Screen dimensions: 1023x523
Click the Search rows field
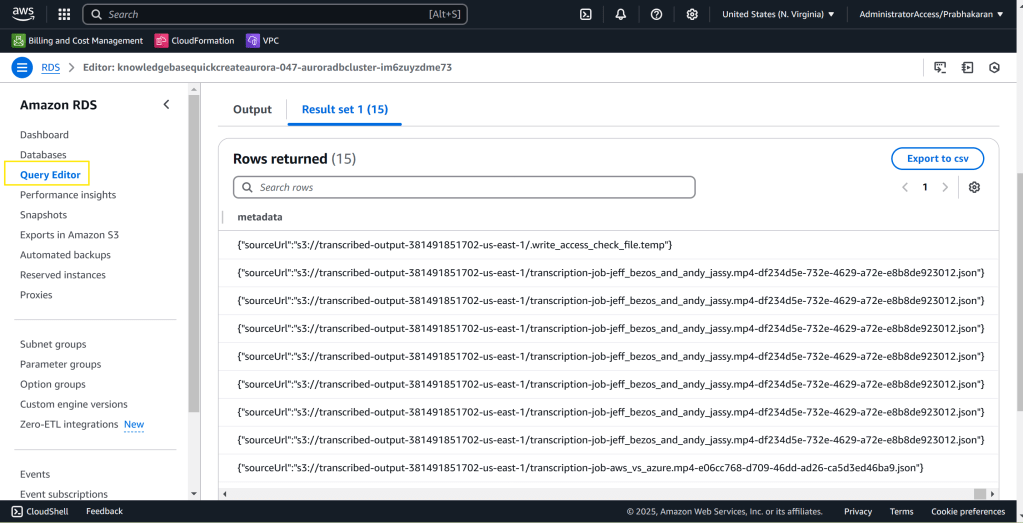[464, 187]
